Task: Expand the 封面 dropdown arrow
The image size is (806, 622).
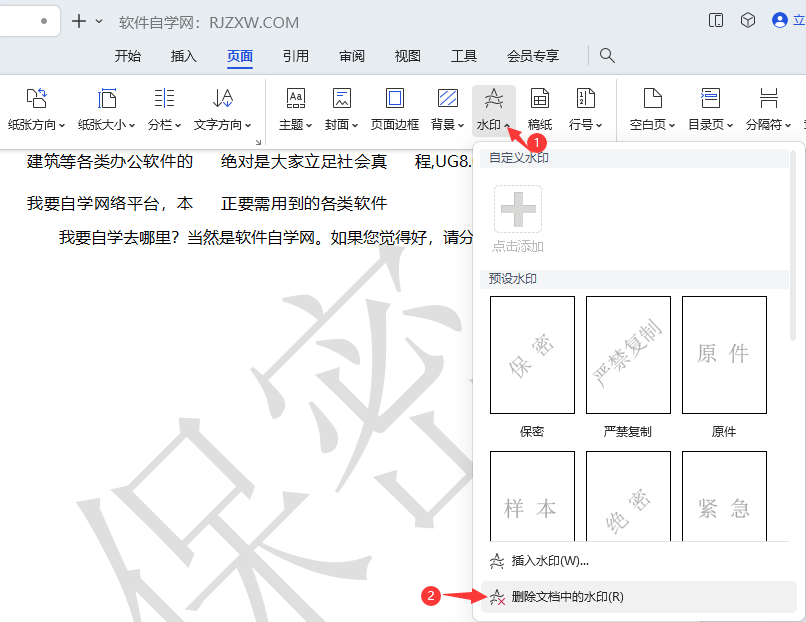Action: (355, 125)
